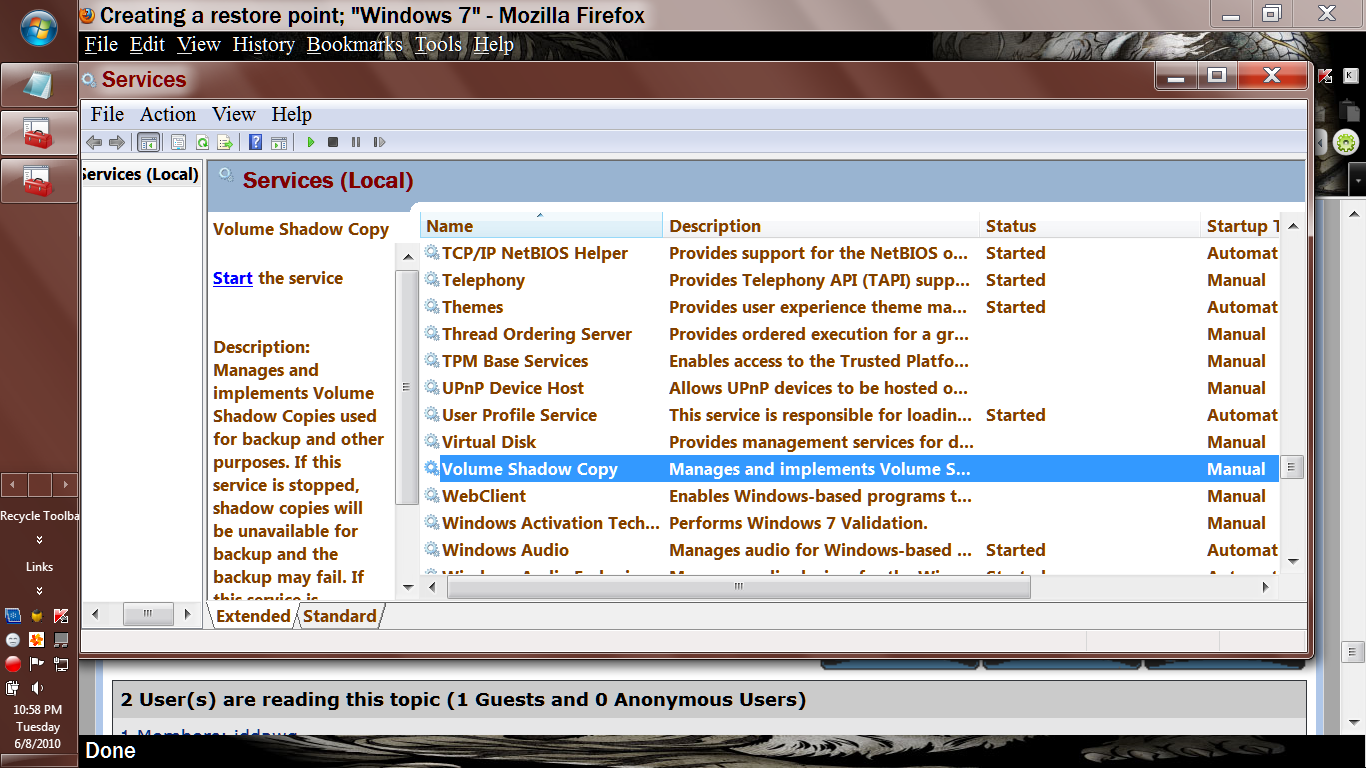Click the orange flower tray icon
The image size is (1366, 768).
[x=36, y=639]
